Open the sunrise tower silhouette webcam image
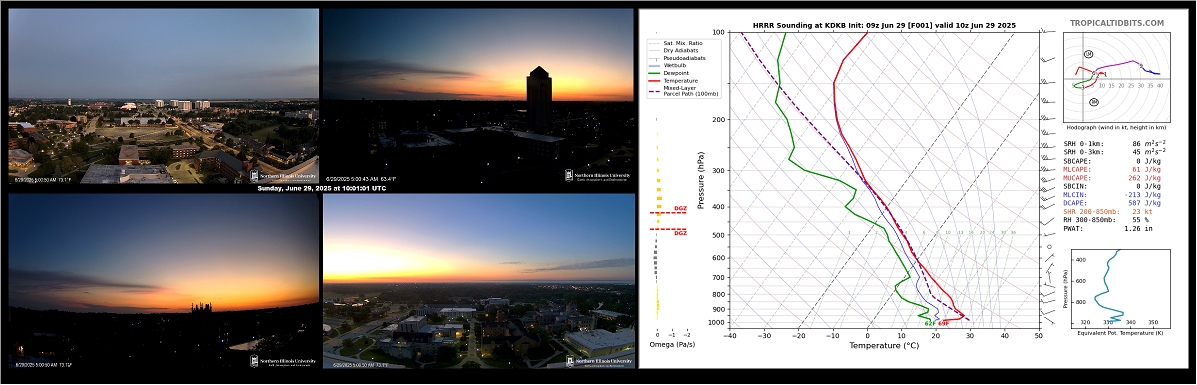1197x385 pixels. 479,96
